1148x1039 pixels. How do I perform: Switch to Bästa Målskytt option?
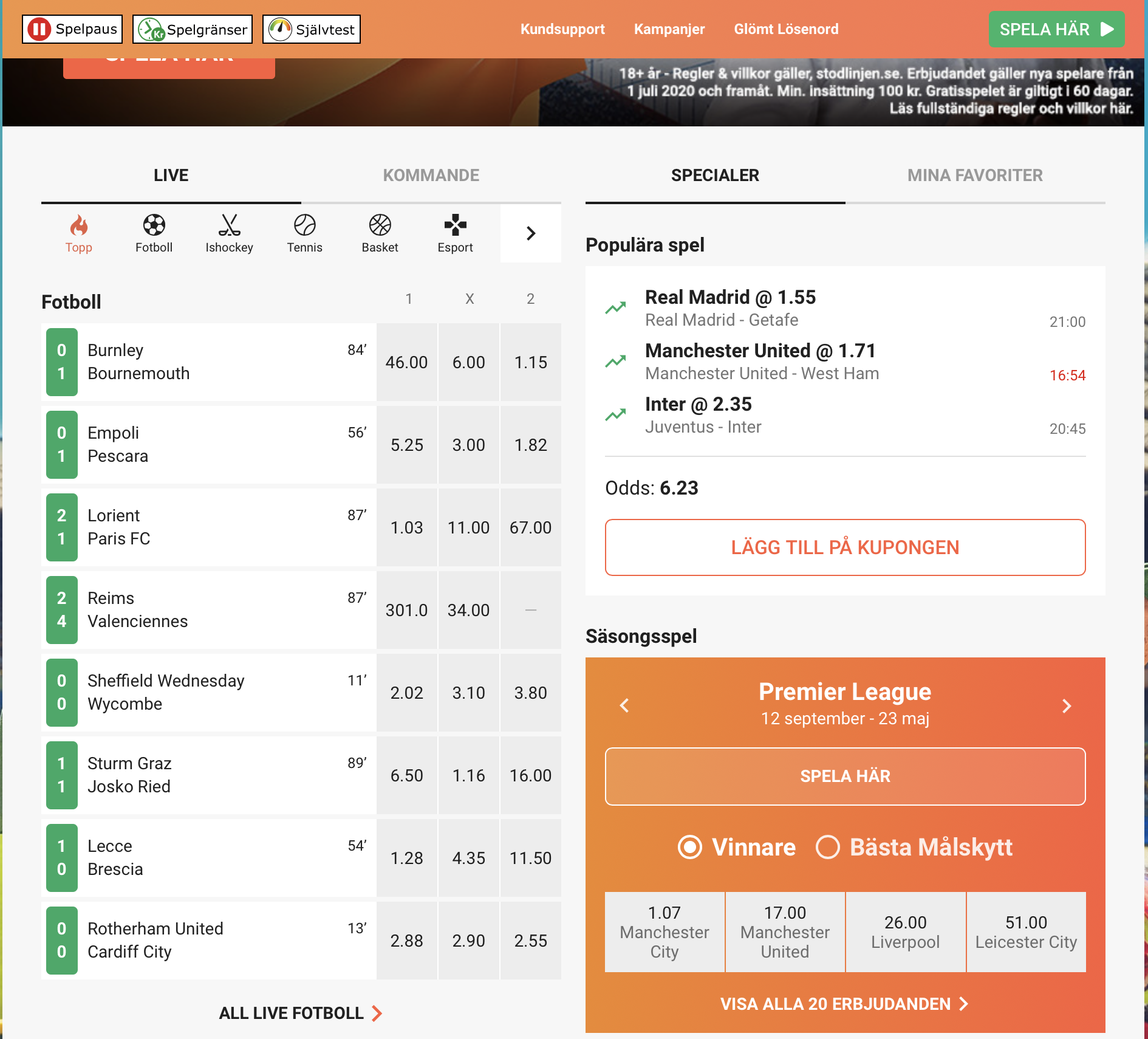click(827, 847)
